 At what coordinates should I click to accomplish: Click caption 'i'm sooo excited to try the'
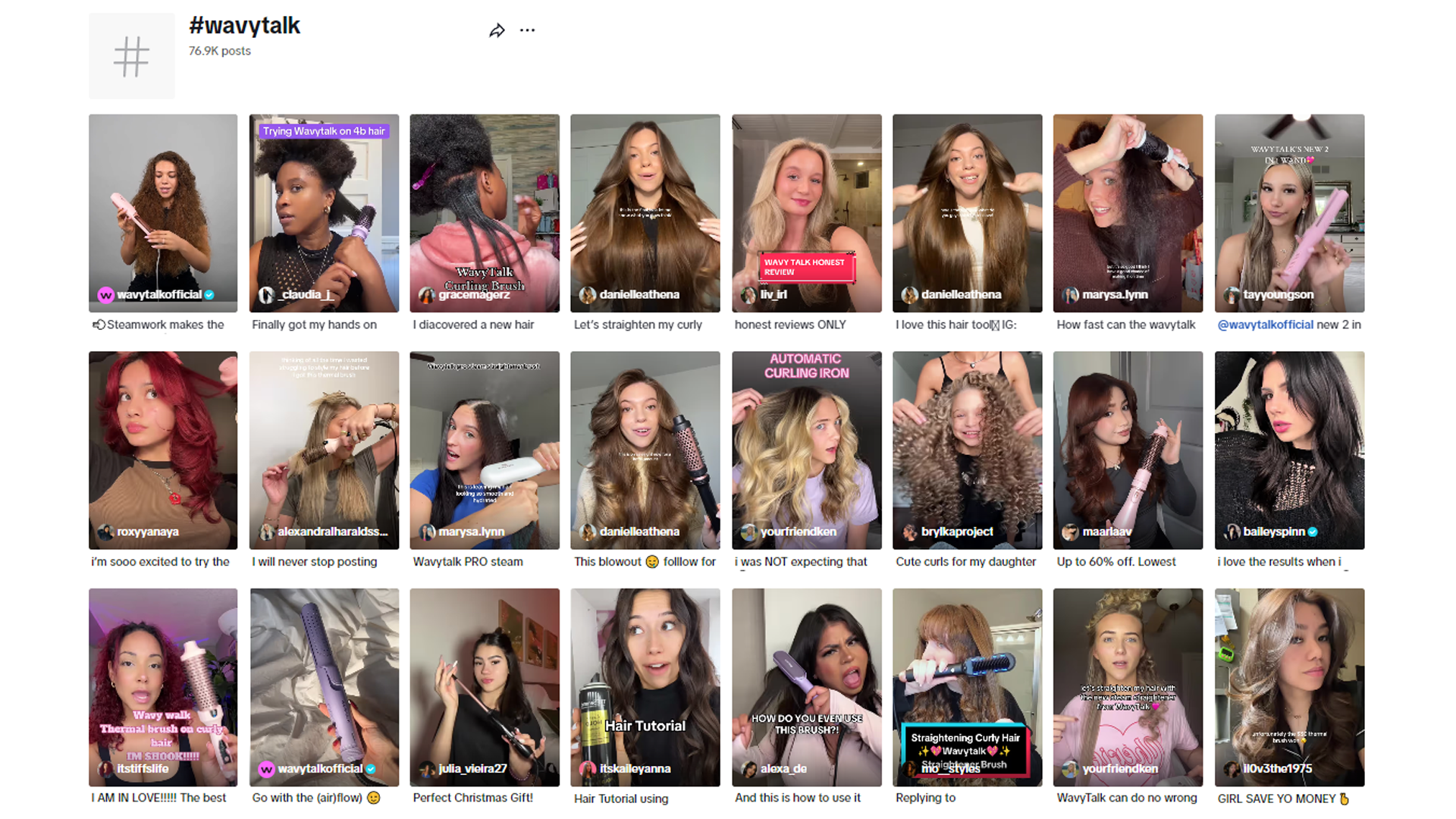pyautogui.click(x=160, y=562)
